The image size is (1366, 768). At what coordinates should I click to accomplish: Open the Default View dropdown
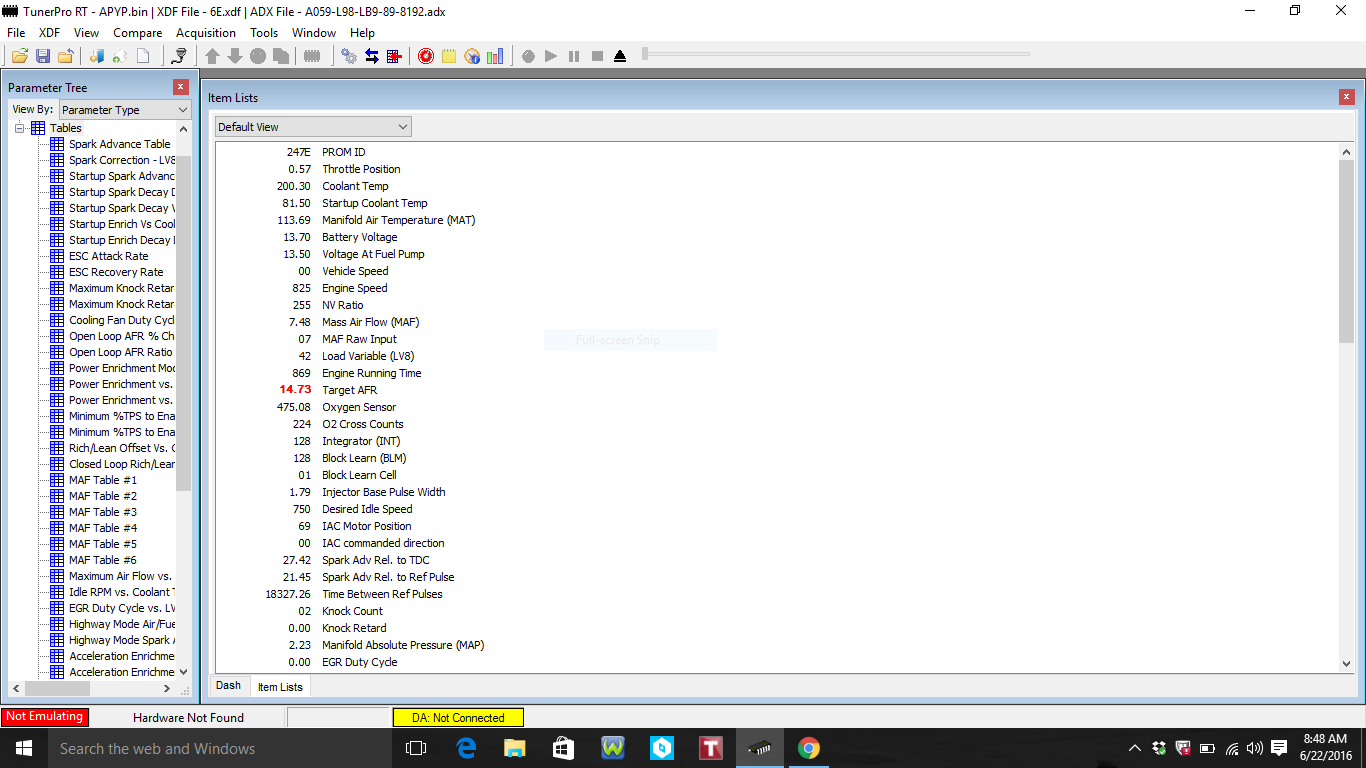(313, 127)
